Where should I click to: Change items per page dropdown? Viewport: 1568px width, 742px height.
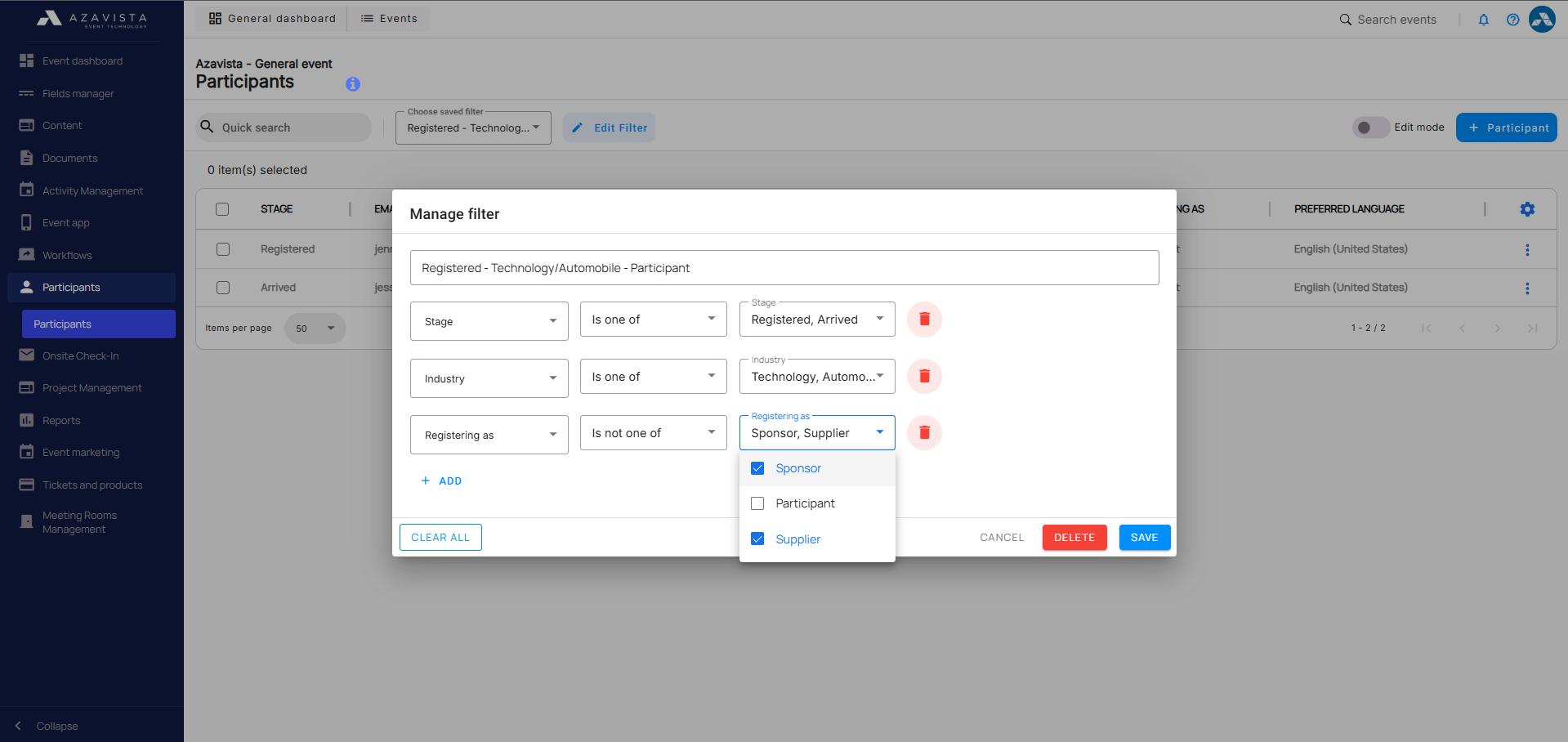(x=315, y=329)
